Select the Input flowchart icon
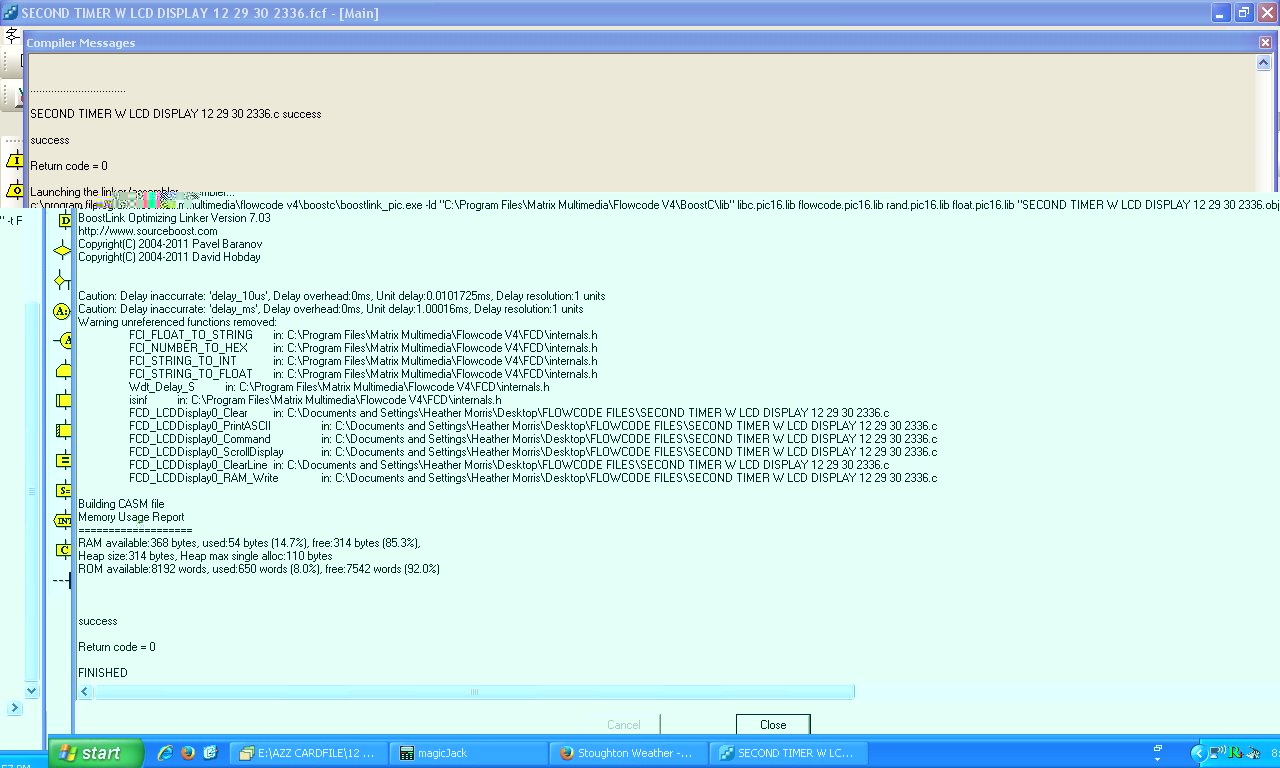This screenshot has width=1280, height=768. pyautogui.click(x=15, y=160)
